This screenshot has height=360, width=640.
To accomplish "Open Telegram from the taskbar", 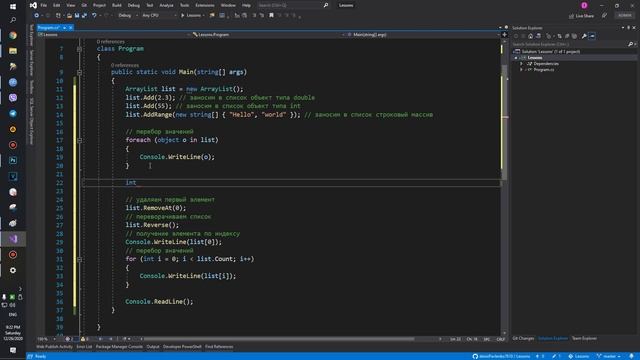I will coord(13,113).
